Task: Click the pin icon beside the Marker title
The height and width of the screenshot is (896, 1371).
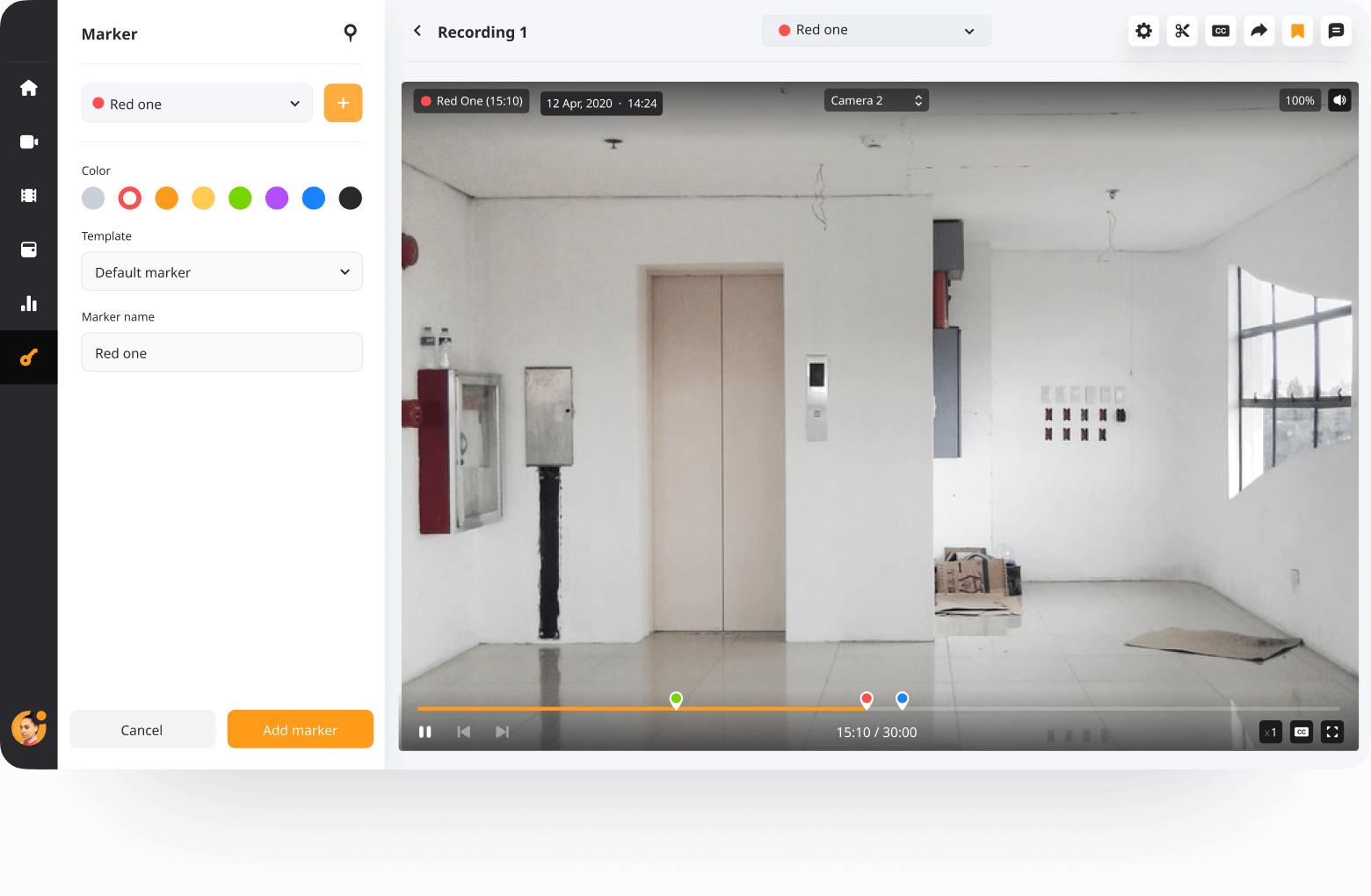Action: click(x=350, y=33)
